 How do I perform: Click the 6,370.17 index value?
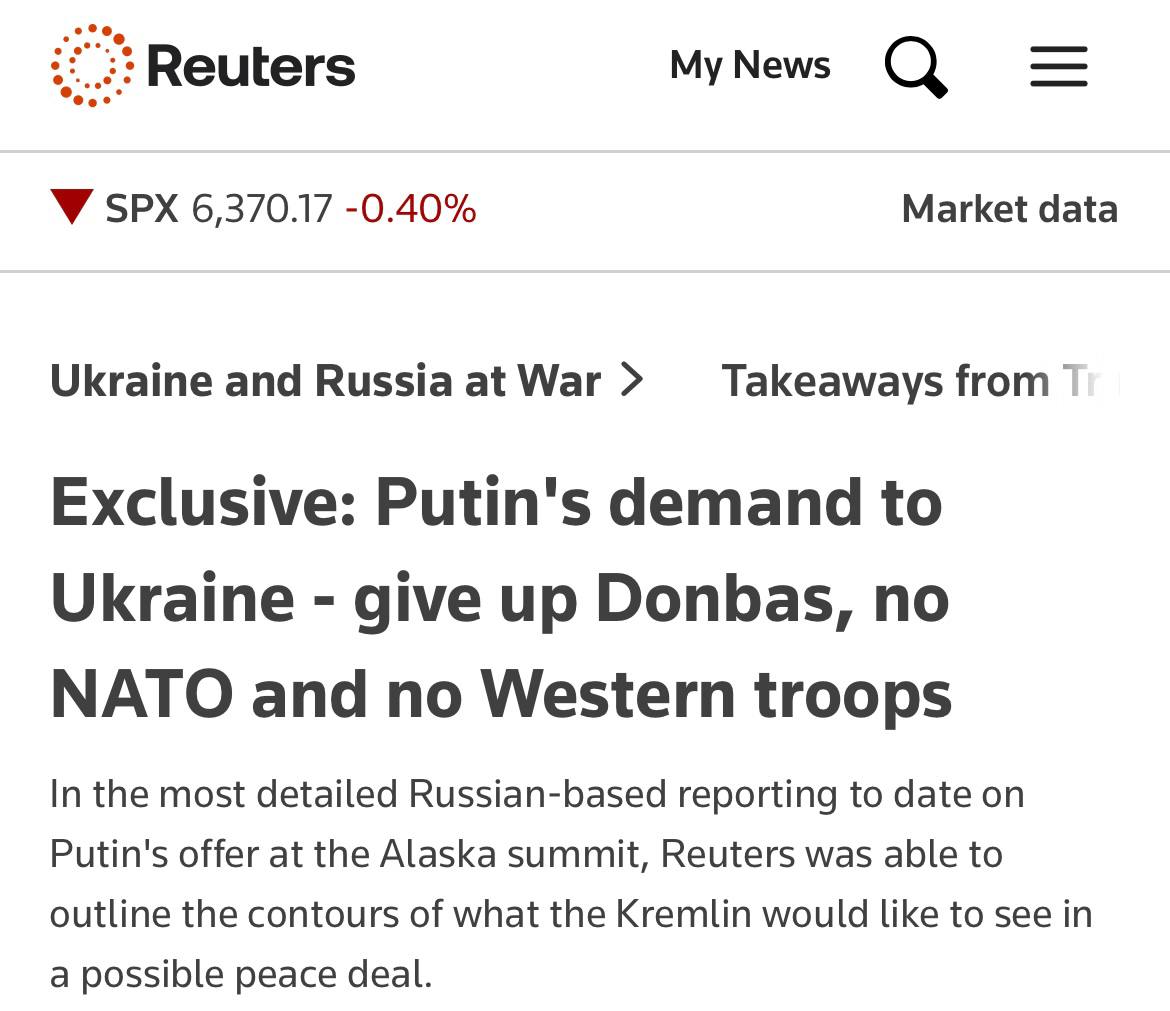262,209
